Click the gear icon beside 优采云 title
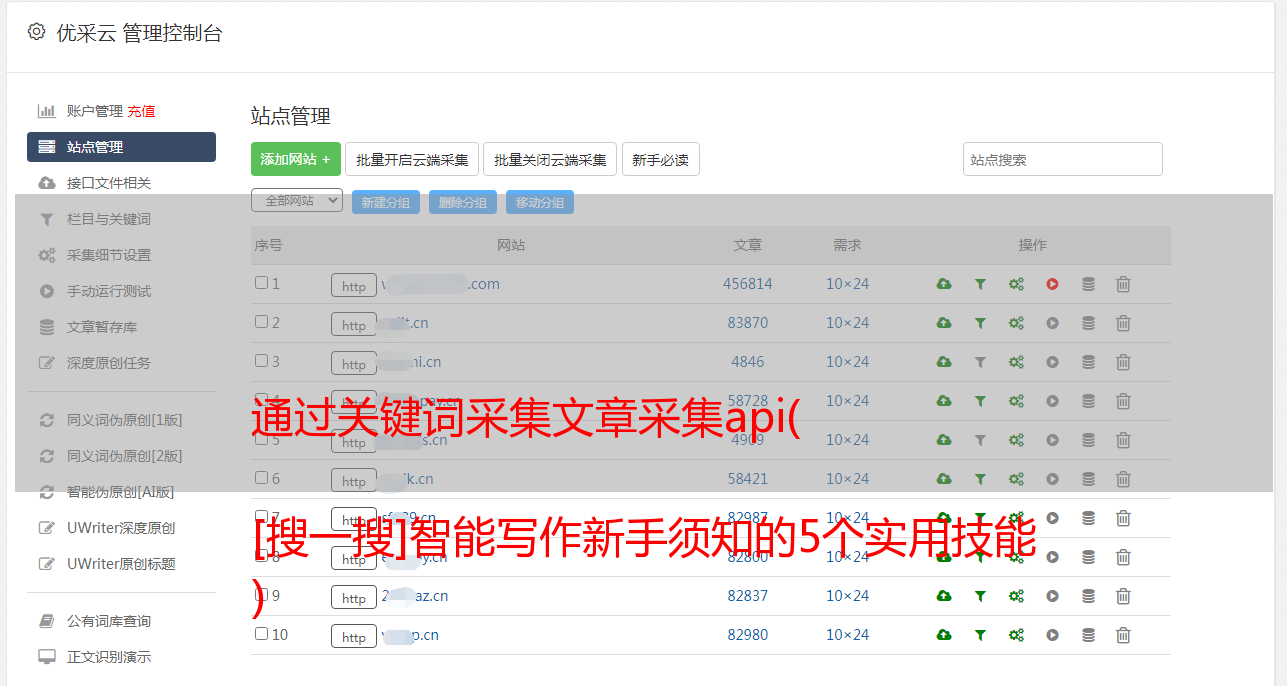Viewport: 1287px width, 686px height. 37,32
